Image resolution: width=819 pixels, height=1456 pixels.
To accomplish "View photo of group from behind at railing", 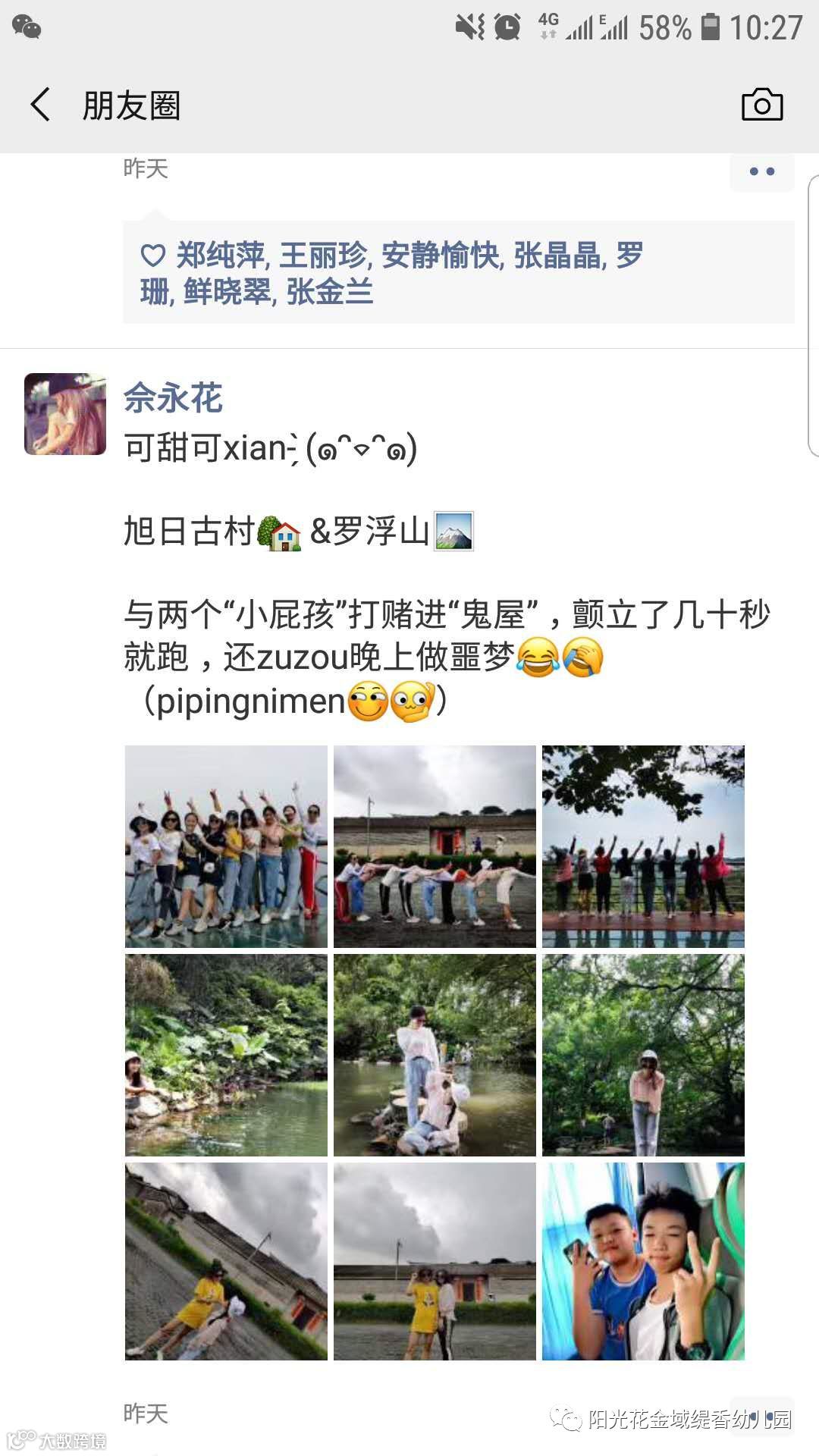I will (643, 846).
